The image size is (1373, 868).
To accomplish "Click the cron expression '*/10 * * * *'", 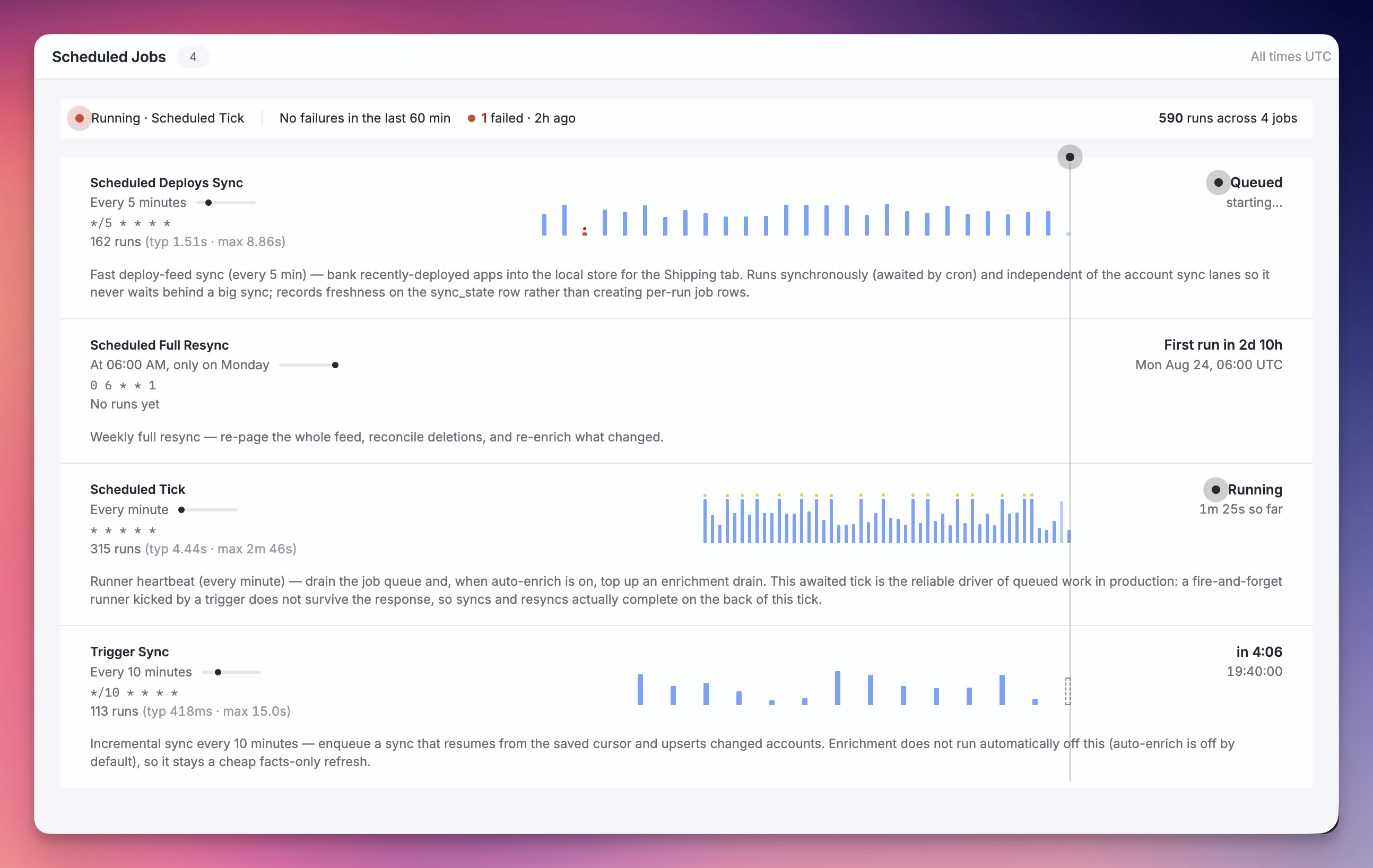I will click(135, 693).
